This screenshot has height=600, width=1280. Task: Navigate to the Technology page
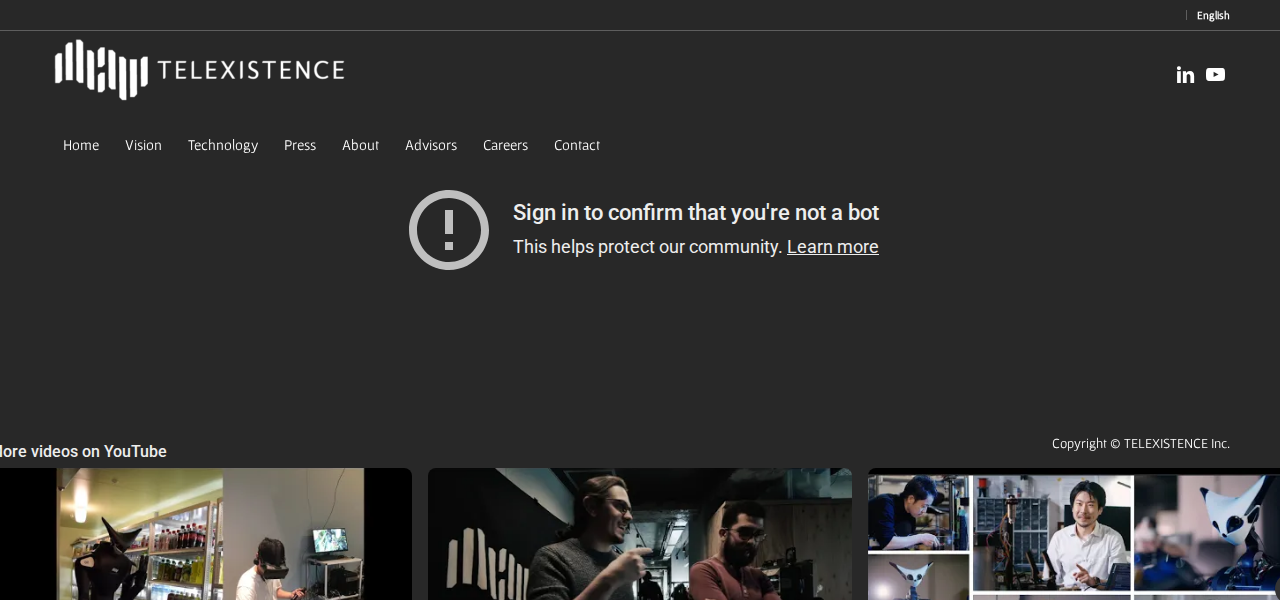pyautogui.click(x=223, y=145)
